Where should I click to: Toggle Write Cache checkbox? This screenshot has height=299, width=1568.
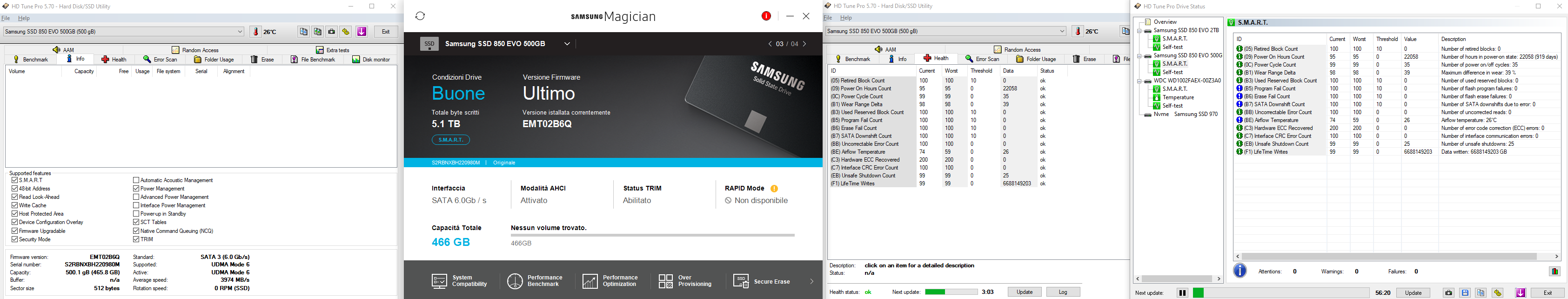tap(14, 206)
